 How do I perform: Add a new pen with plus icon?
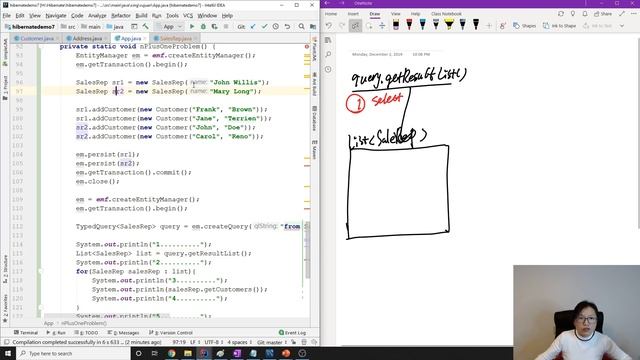point(489,26)
